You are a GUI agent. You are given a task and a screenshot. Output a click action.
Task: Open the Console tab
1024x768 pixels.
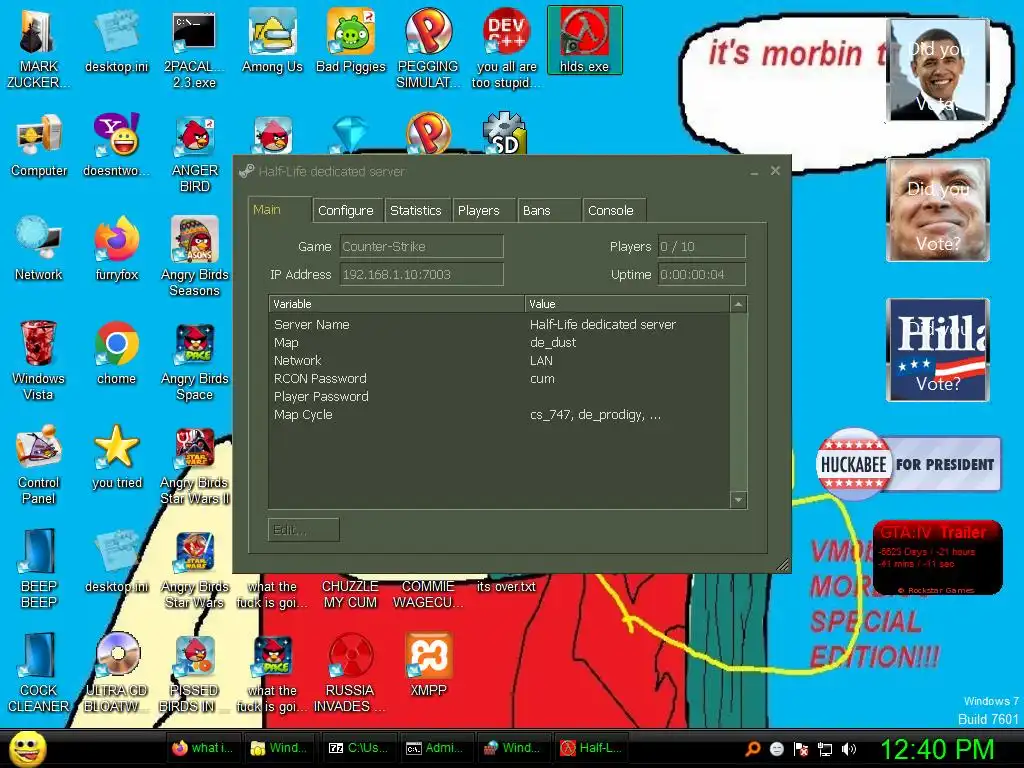[613, 210]
